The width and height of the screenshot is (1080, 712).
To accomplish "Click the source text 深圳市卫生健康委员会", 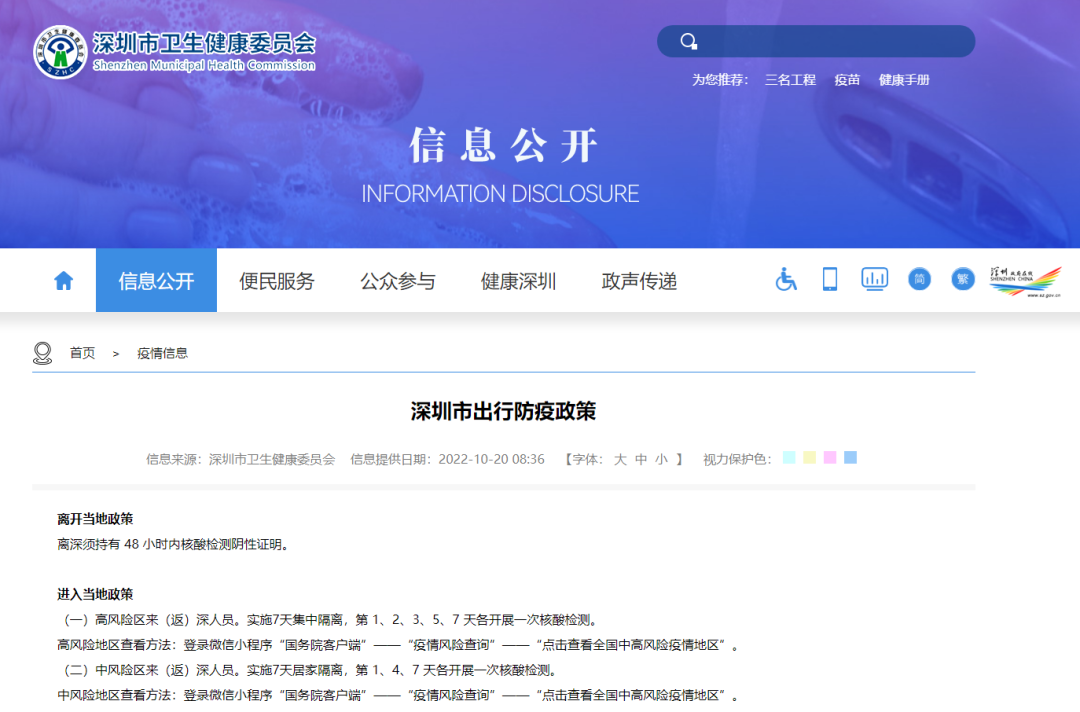I will (x=272, y=459).
